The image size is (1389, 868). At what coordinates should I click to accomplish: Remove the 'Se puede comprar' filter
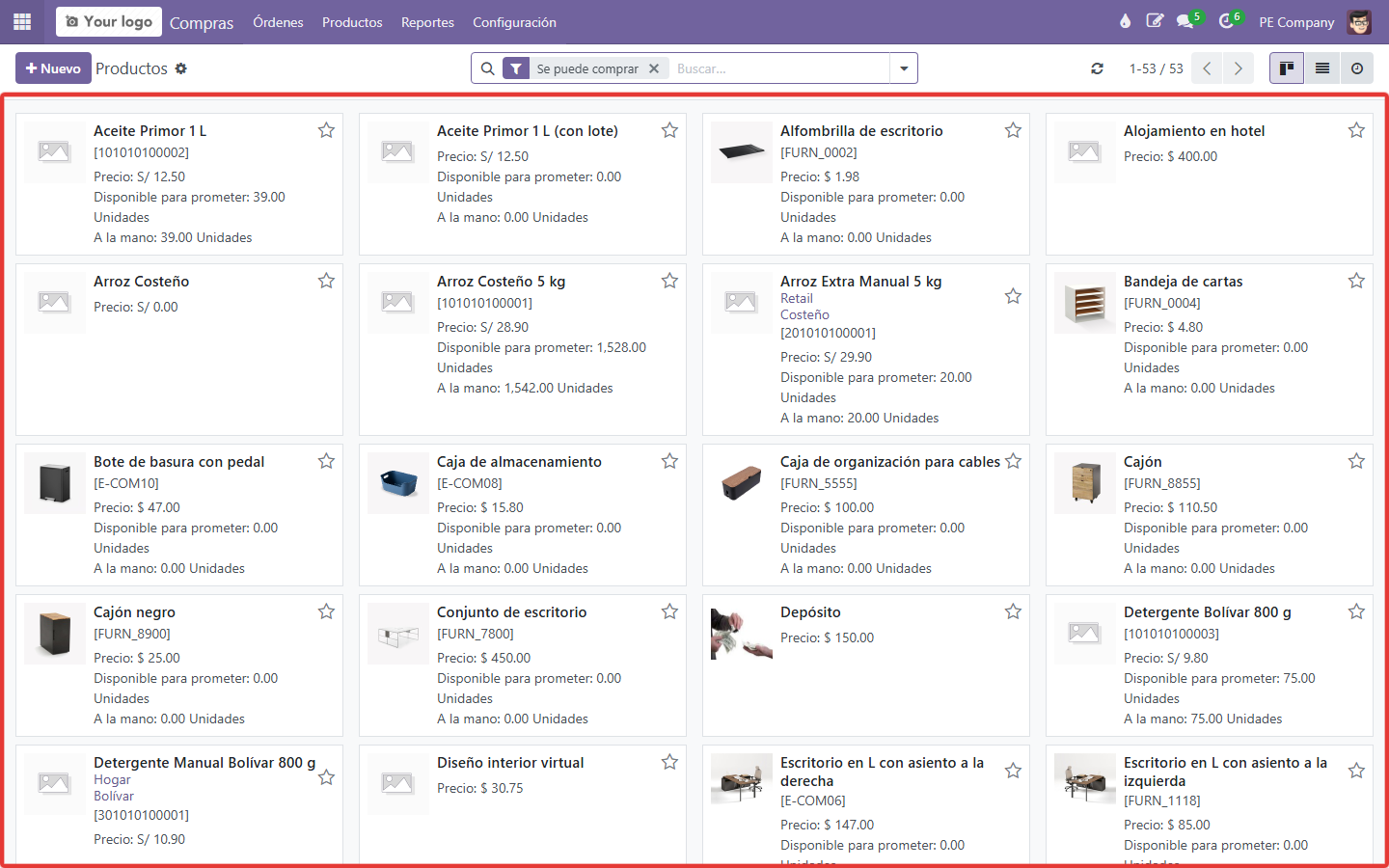pyautogui.click(x=654, y=68)
